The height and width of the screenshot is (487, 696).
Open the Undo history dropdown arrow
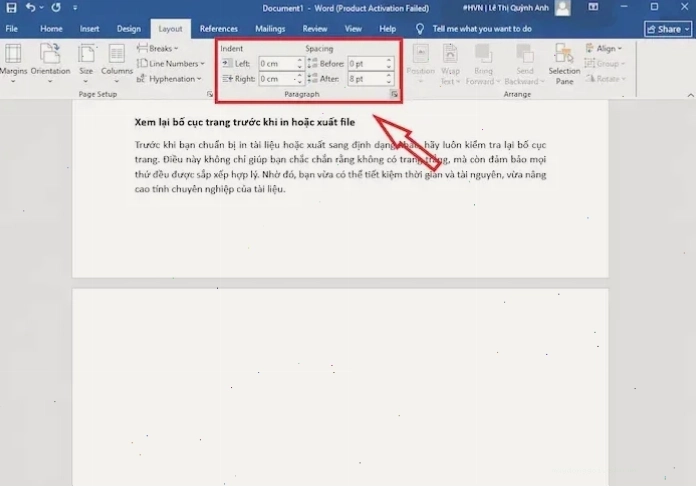(x=42, y=8)
